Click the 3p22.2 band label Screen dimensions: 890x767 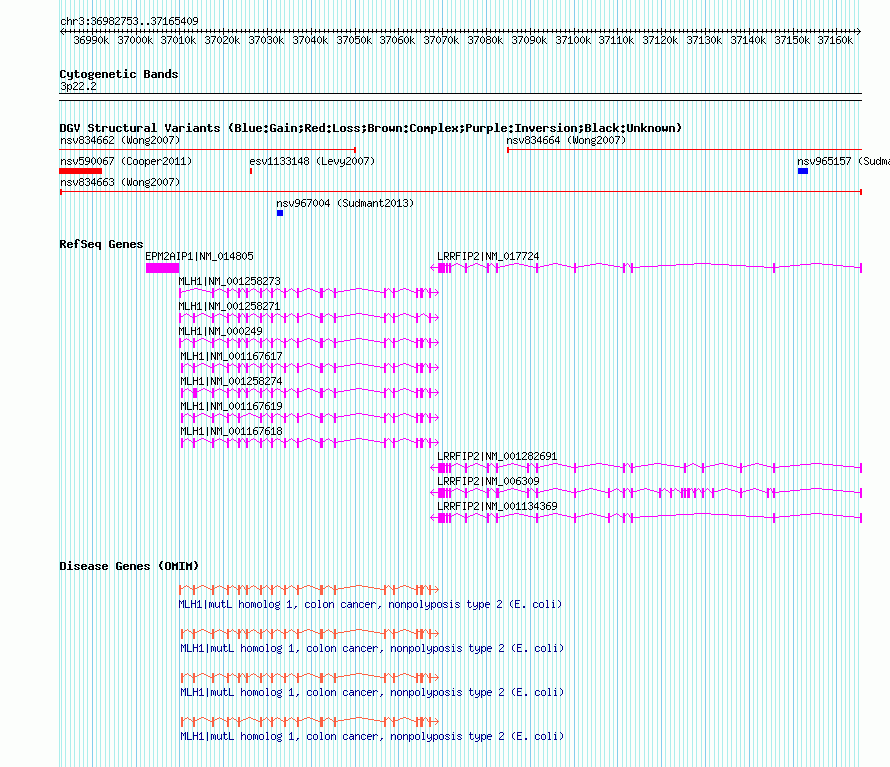(x=78, y=86)
